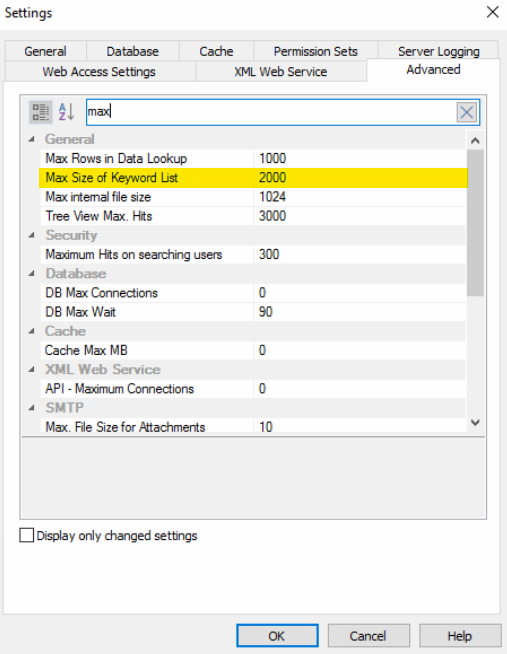Collapse the Security category
The image size is (507, 654).
[32, 235]
